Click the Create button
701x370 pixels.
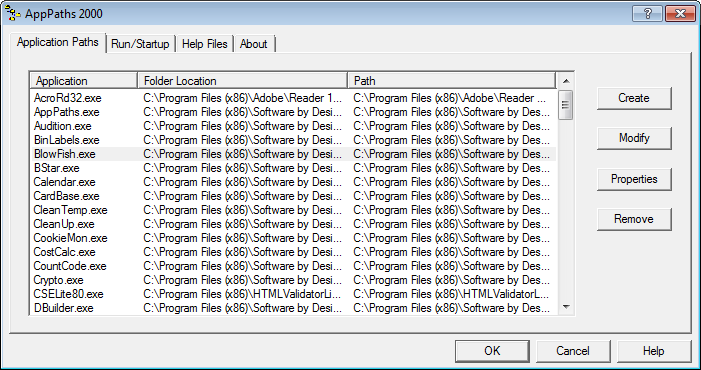coord(633,98)
